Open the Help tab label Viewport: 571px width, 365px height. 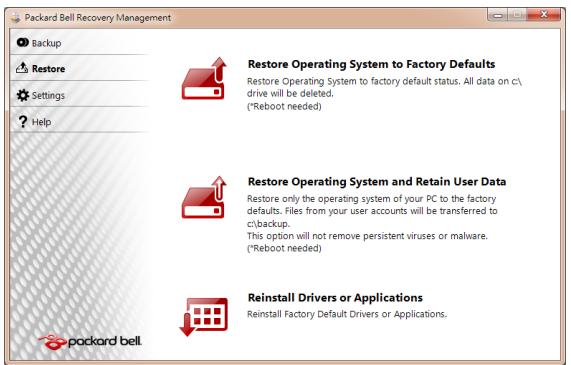(x=42, y=122)
